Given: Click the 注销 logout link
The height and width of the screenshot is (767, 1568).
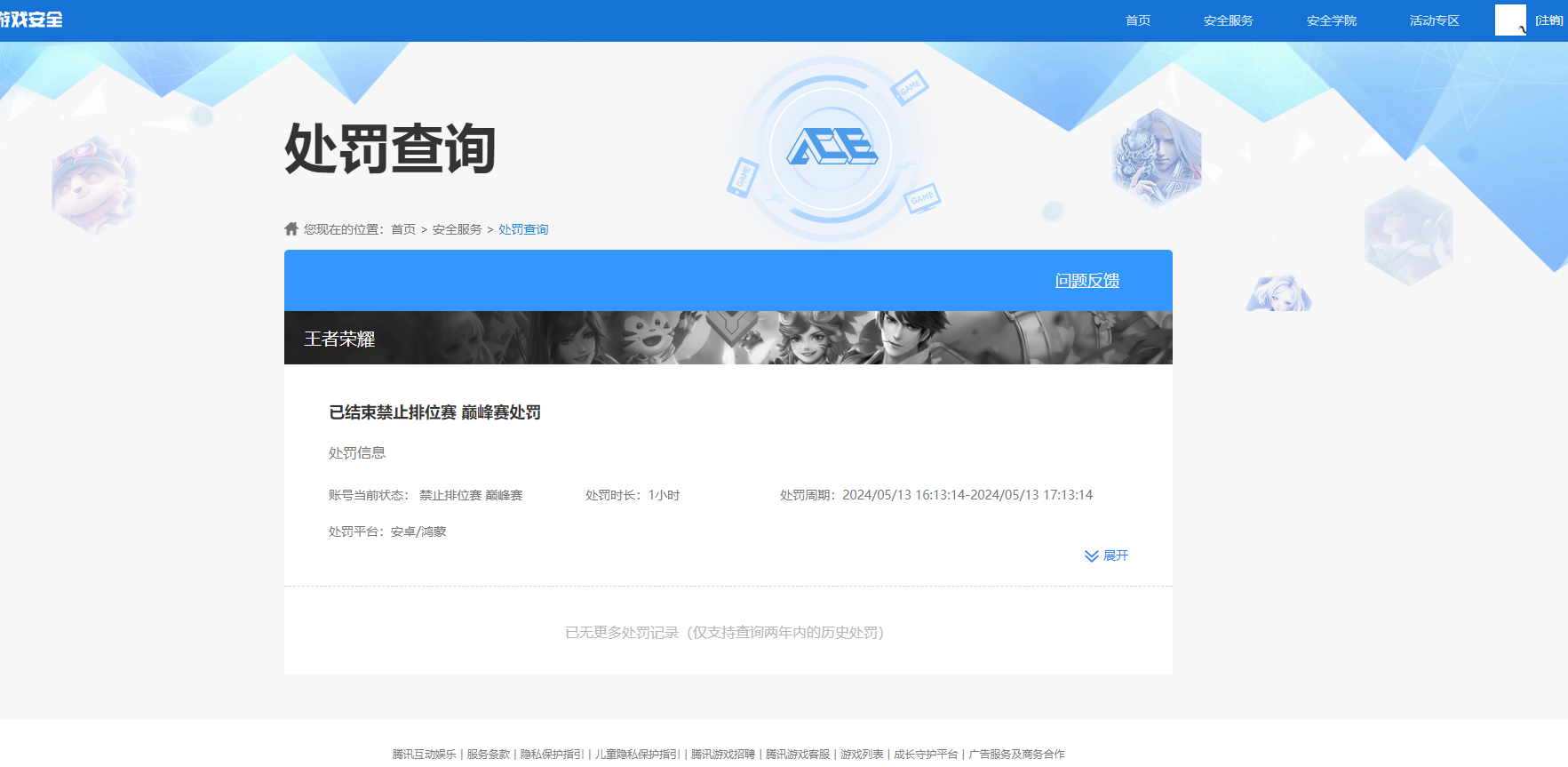Looking at the screenshot, I should point(1549,20).
